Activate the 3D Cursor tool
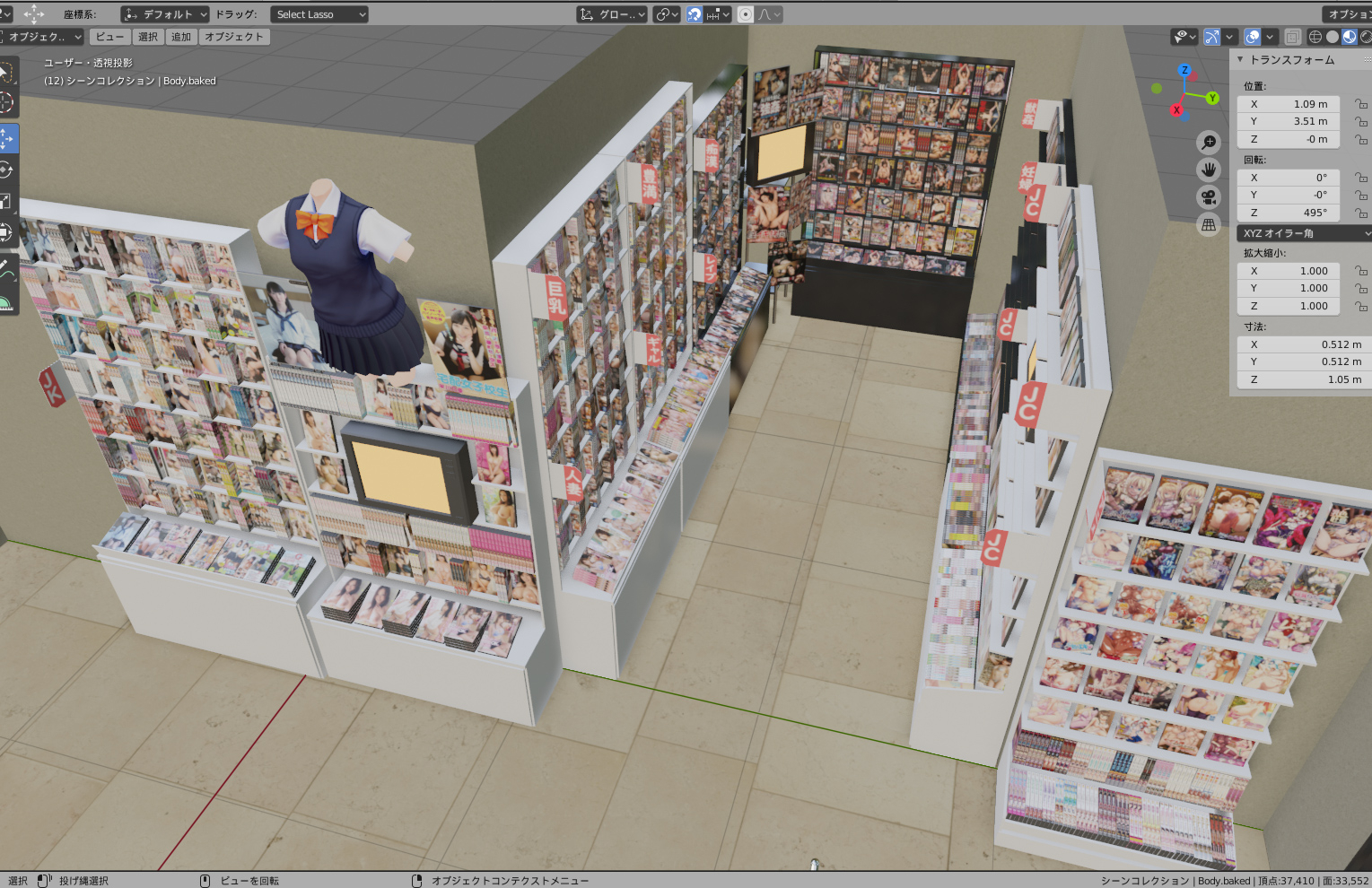 tap(7, 102)
